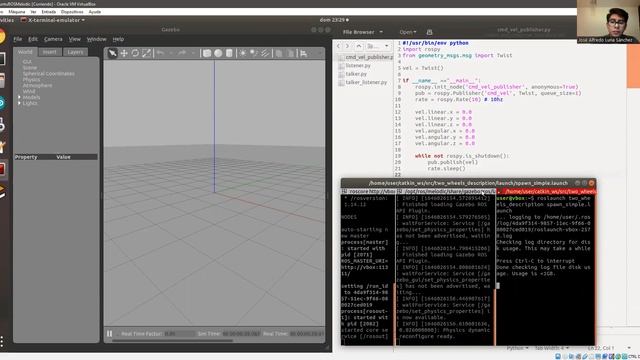Go back in editor file browser
Viewport: 640px width, 360px height.
(x=338, y=46)
